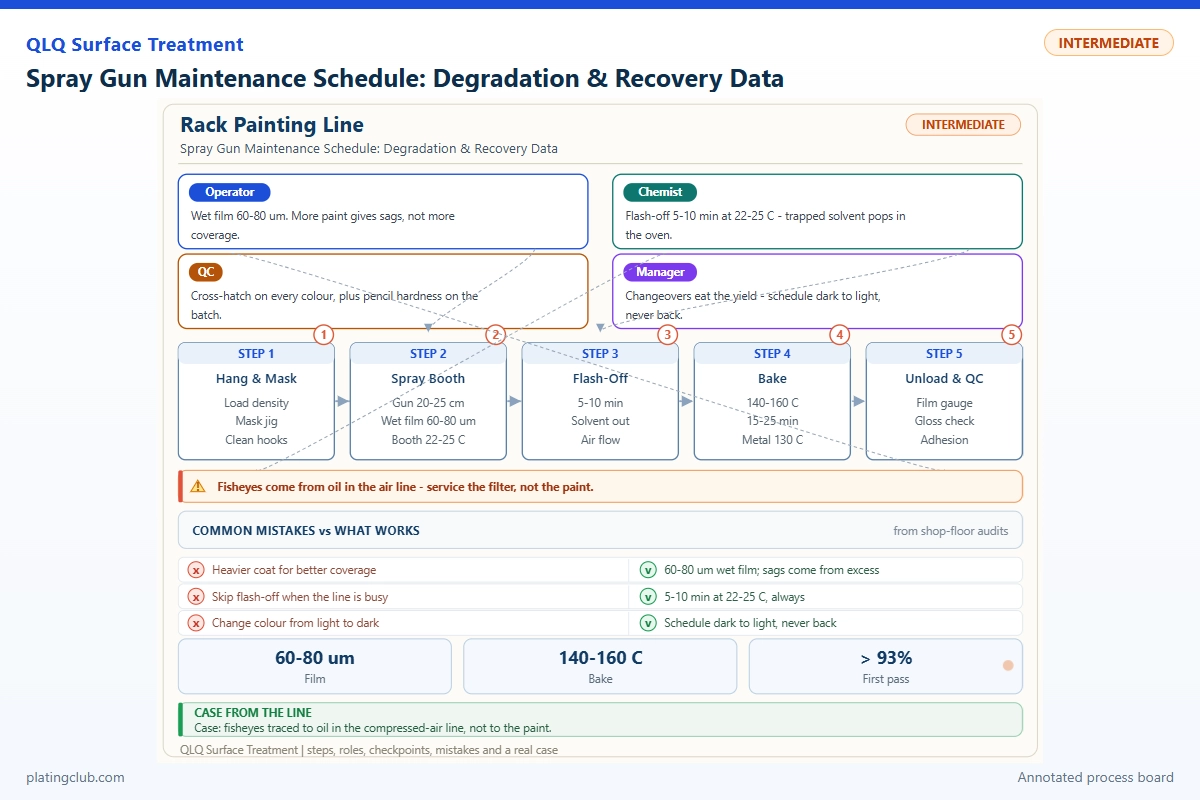Click the 'COMMON MISTAKES vs WHAT WORKS' heading

click(306, 531)
